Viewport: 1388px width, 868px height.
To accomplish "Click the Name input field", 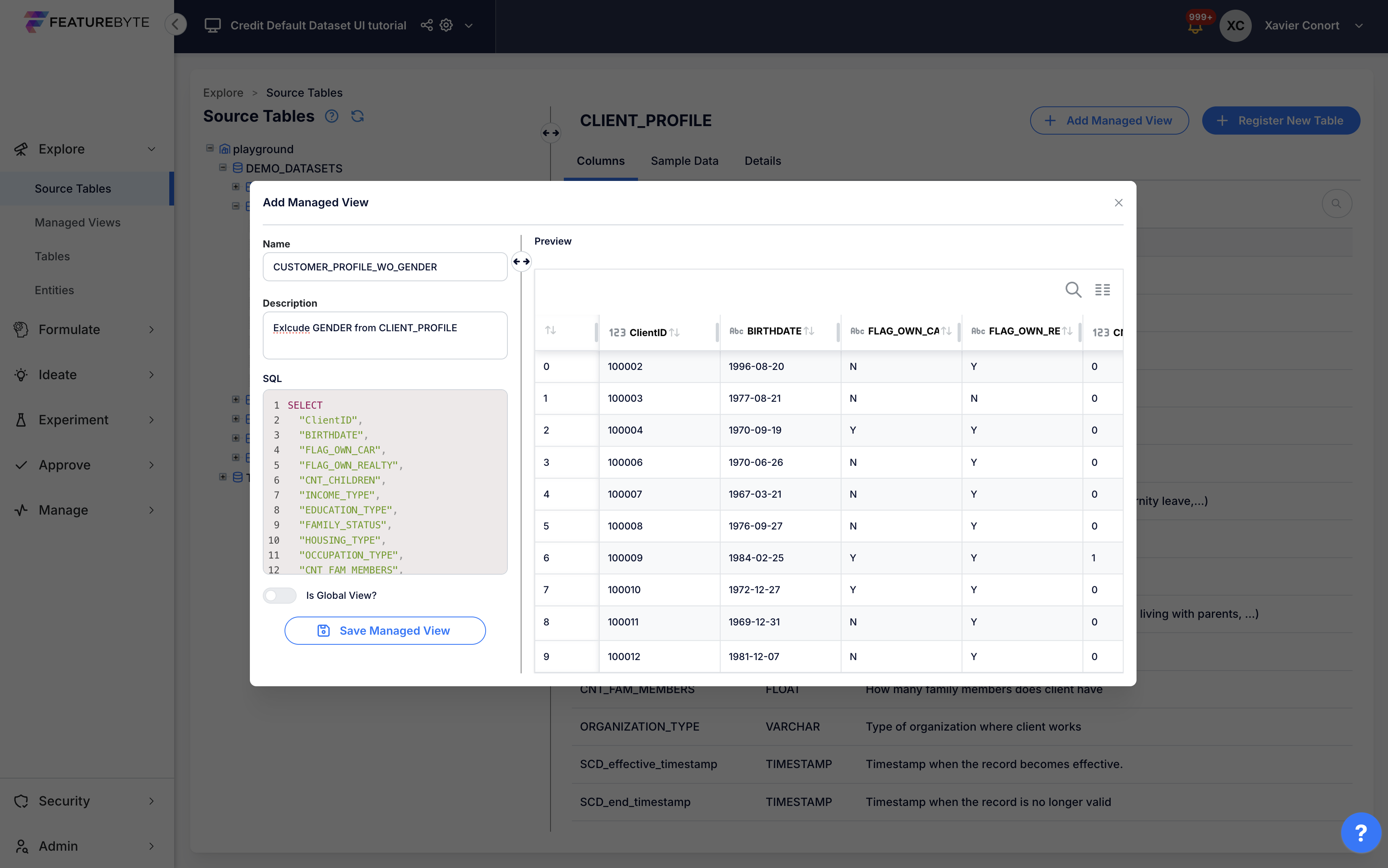I will click(x=384, y=267).
